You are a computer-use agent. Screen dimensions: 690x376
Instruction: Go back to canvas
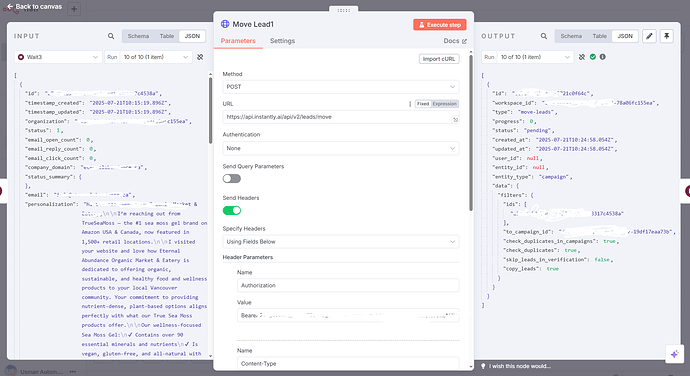tap(34, 7)
